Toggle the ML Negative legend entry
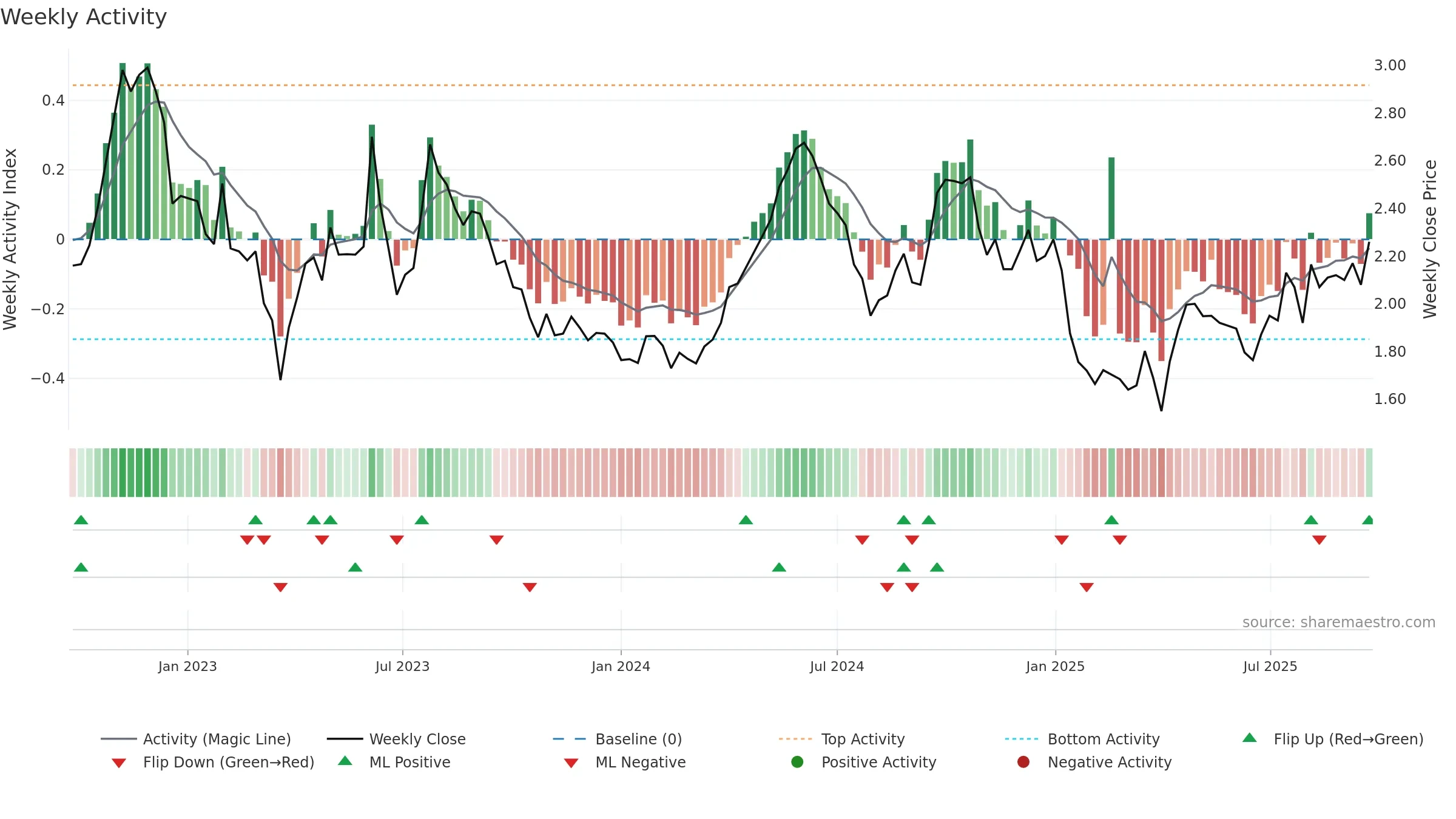Viewport: 1456px width, 819px height. click(x=624, y=762)
